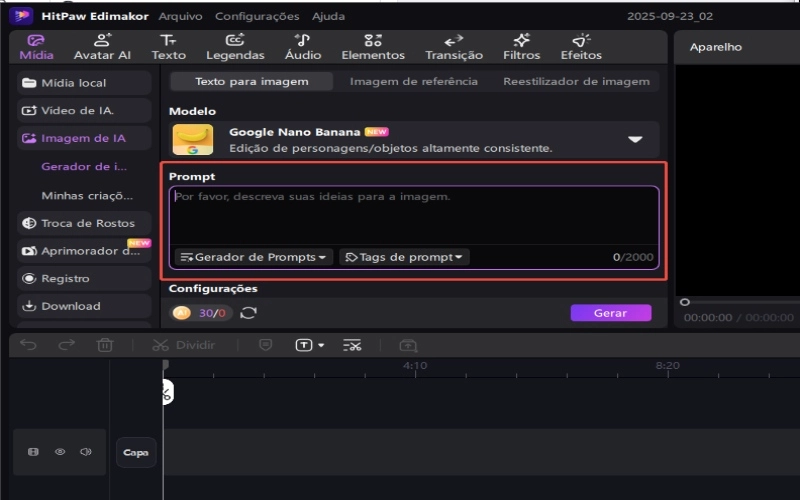Click the 0/2000 character counter
The image size is (800, 500).
633,257
